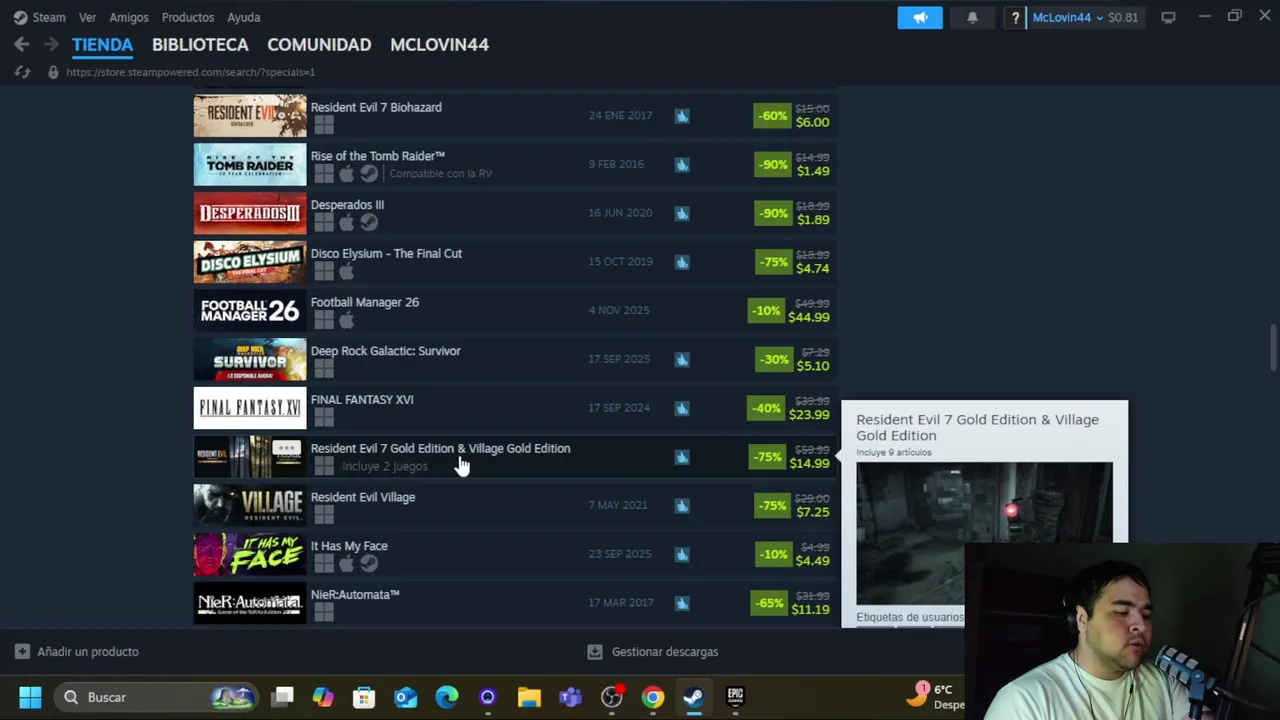Click the $44.99 price of Football Manager 26
1280x720 pixels.
tap(809, 317)
